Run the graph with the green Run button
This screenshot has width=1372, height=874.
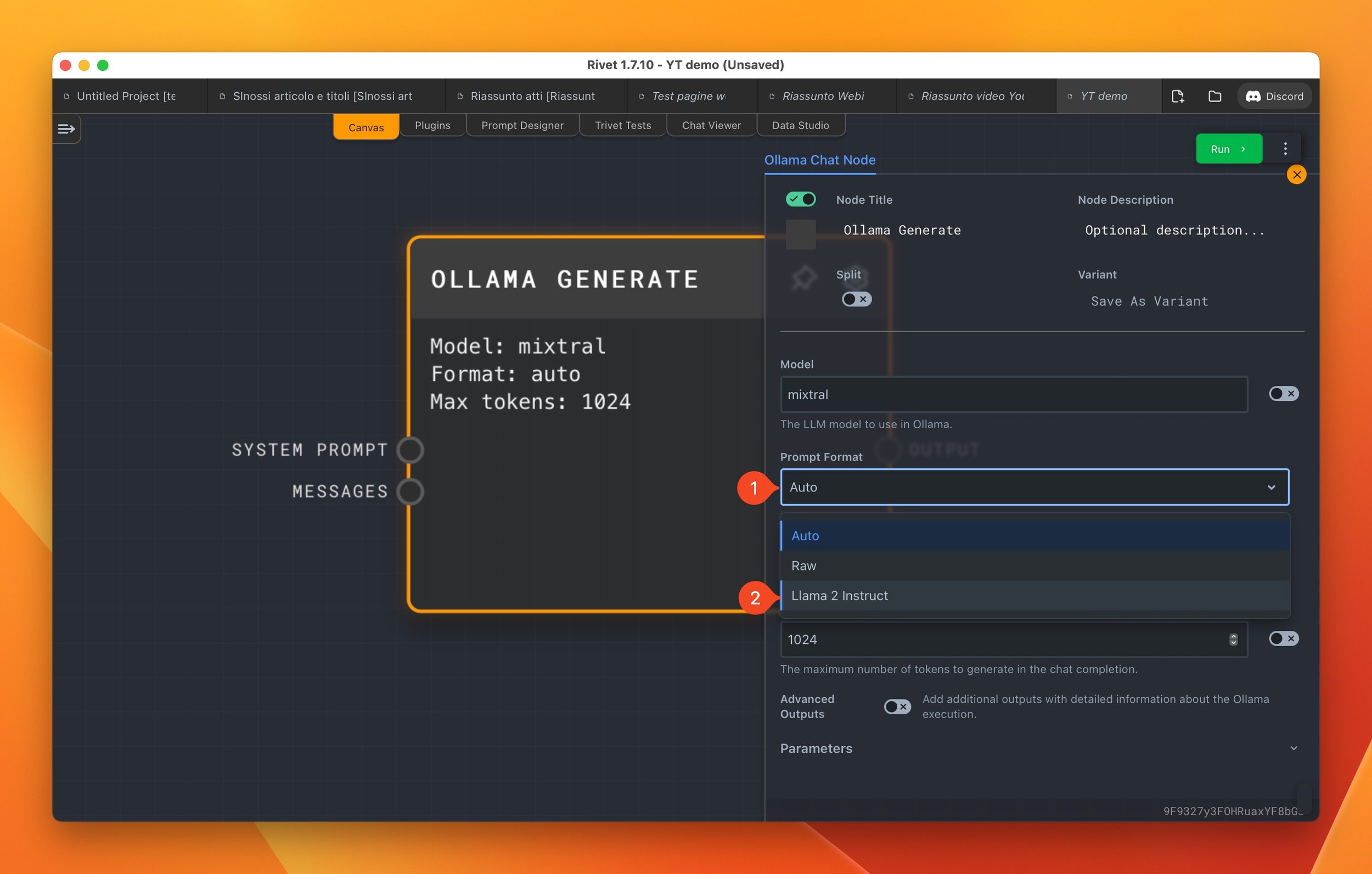(1228, 149)
